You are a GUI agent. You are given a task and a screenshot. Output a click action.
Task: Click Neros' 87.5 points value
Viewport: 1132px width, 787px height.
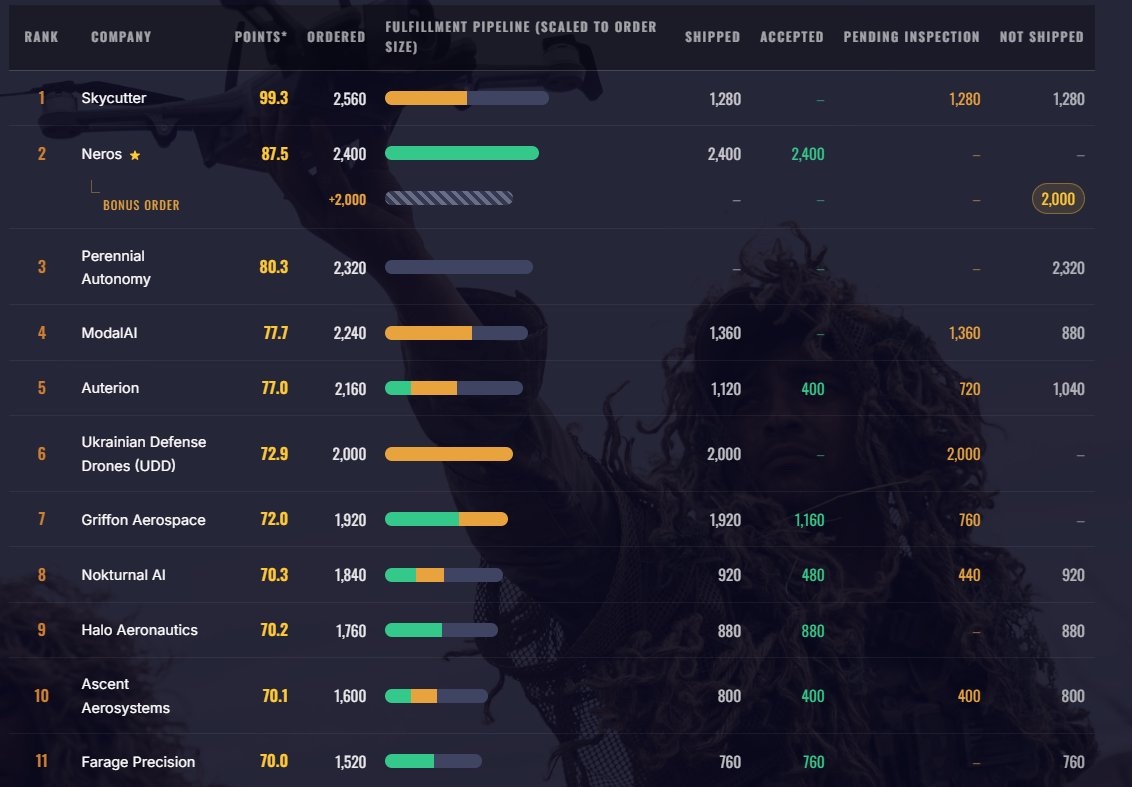tap(274, 154)
